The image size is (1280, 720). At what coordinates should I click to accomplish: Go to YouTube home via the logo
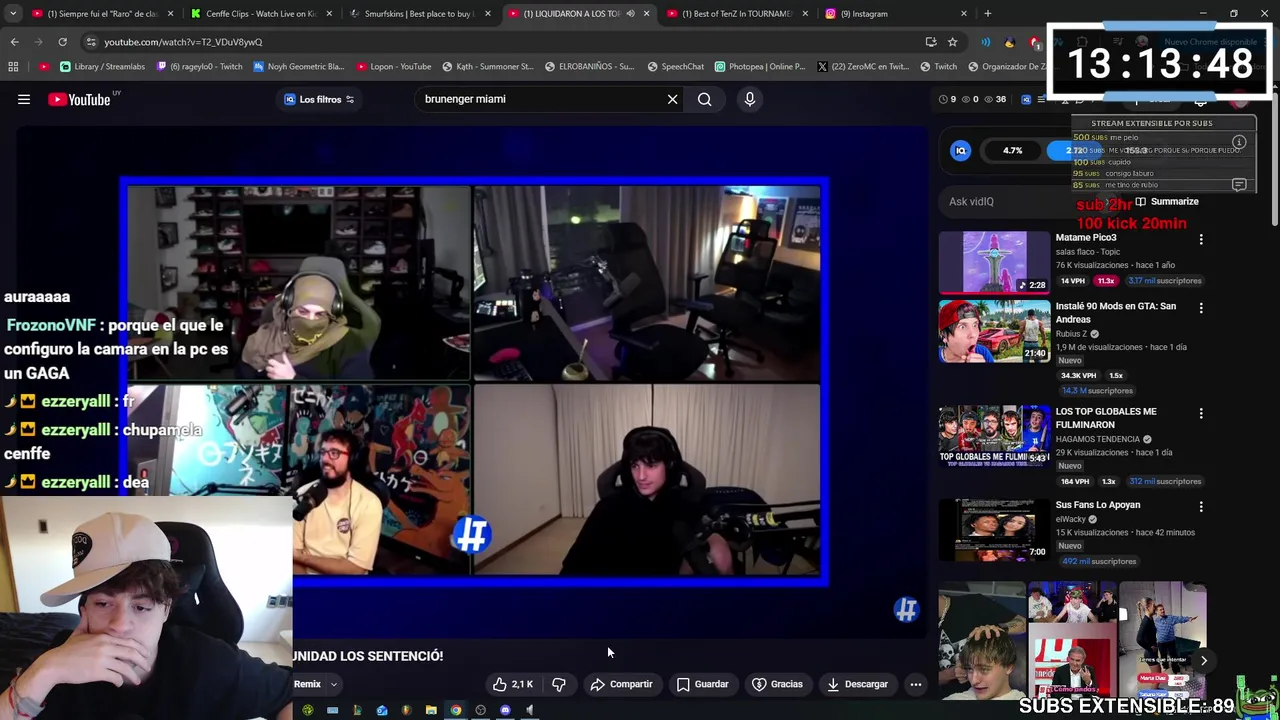point(79,99)
